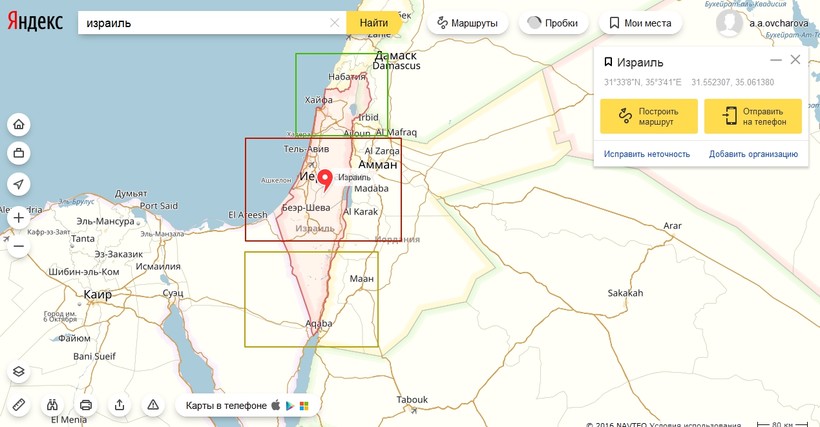Select the ruler distance measuring tool
Viewport: 820px width, 427px height.
[18, 405]
